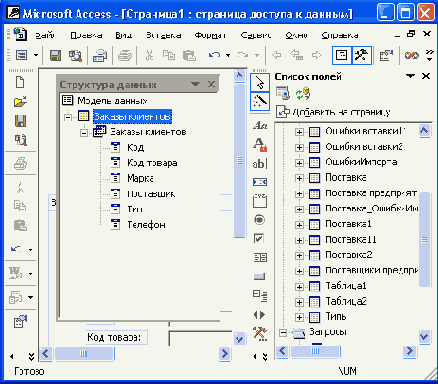Screen dimensions: 438x384
Task: Click the refresh icon in Field List
Action: click(x=303, y=94)
